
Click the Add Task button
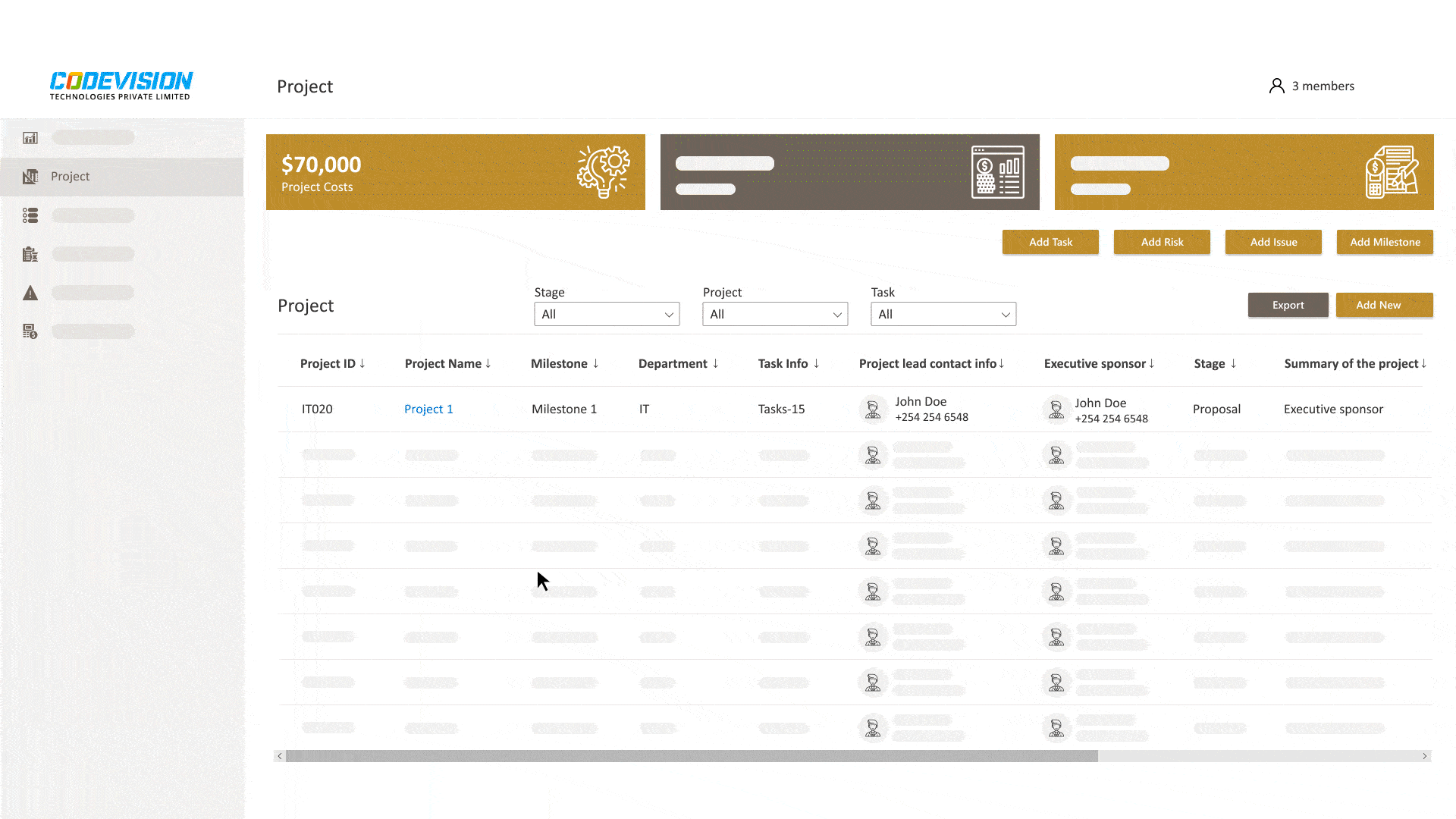click(x=1050, y=242)
